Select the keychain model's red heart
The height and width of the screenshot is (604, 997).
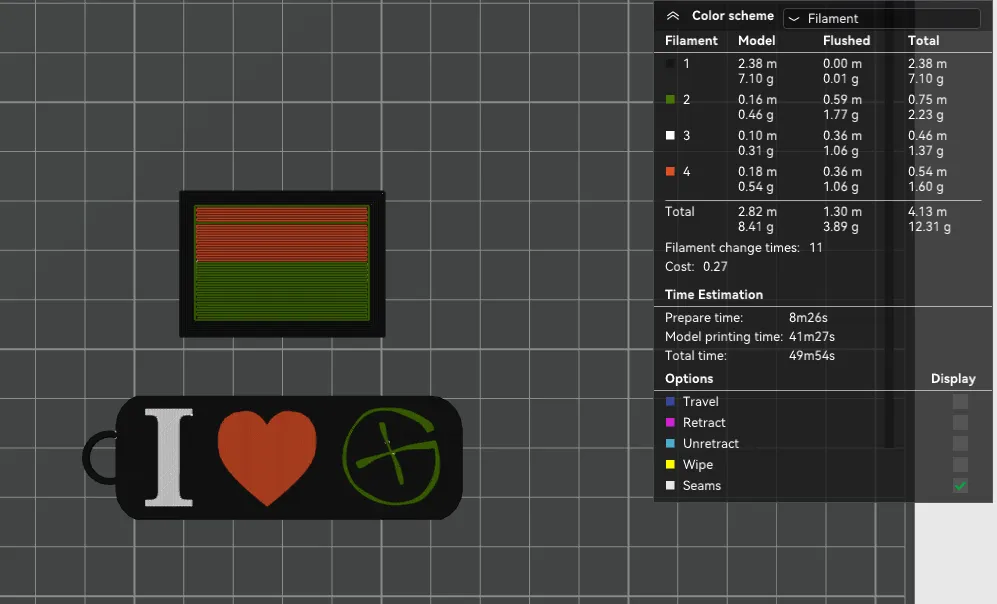pos(267,456)
